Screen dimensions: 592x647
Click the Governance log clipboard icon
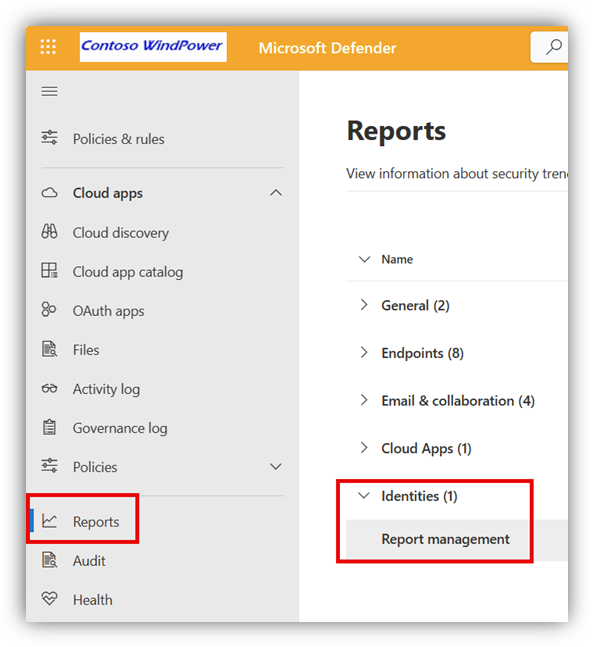(x=50, y=427)
